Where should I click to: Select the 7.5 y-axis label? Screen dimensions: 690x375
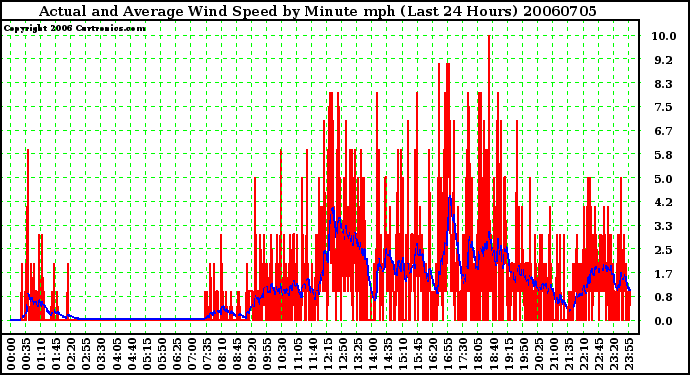[x=664, y=107]
